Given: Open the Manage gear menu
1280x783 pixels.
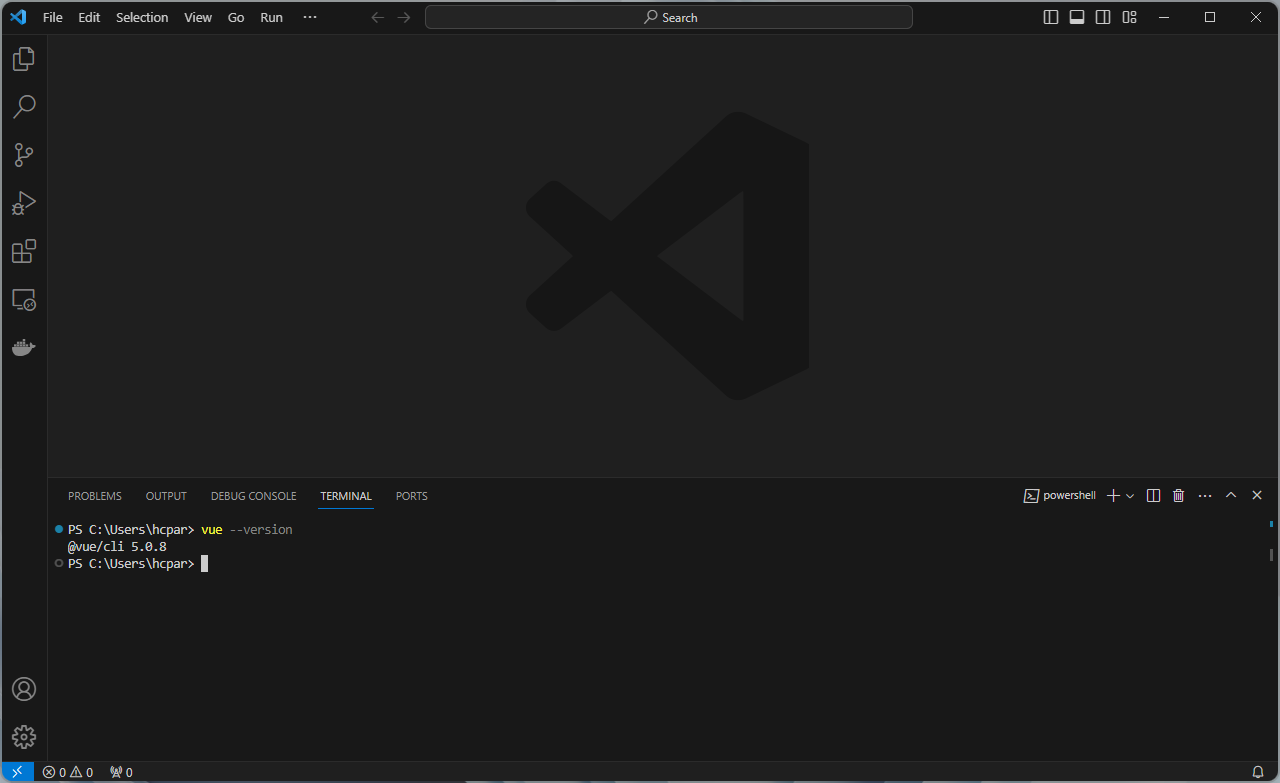Looking at the screenshot, I should 24,737.
